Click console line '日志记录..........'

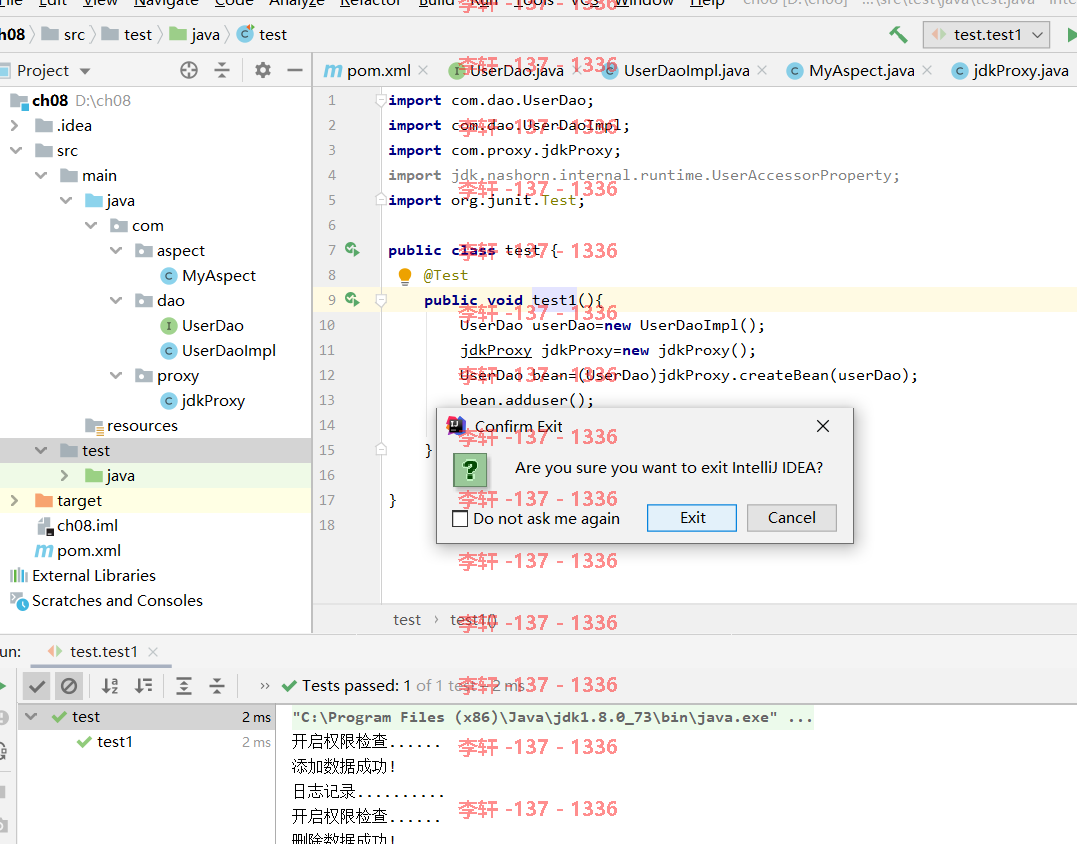(x=368, y=791)
